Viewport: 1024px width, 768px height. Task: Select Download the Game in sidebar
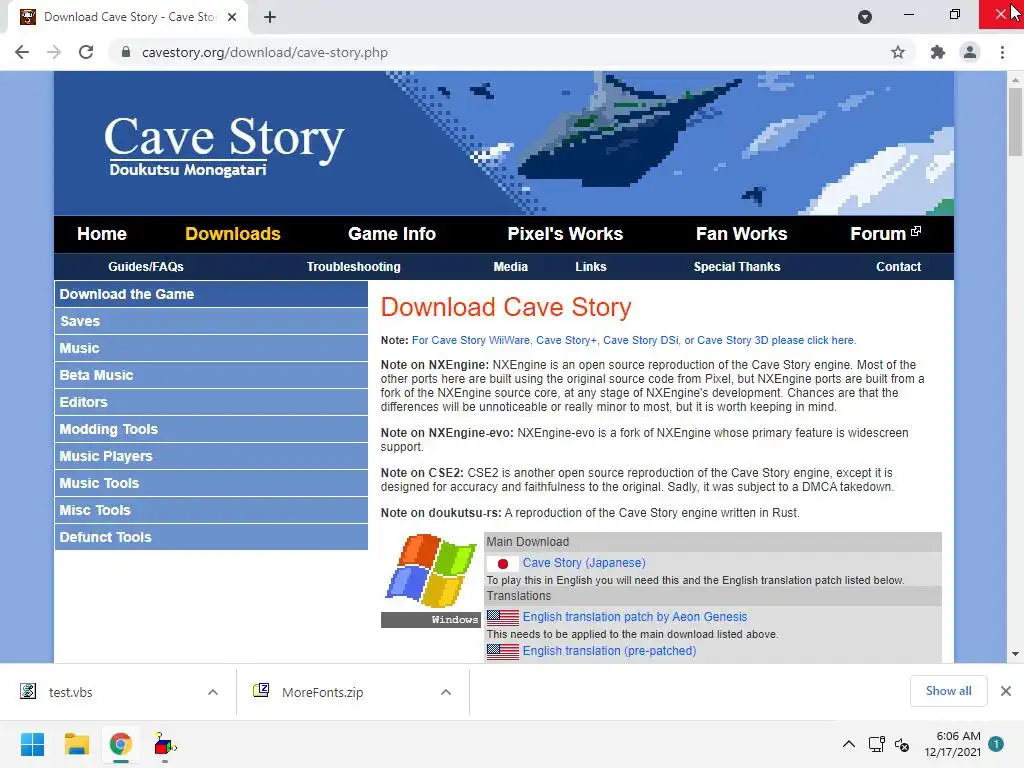coord(212,295)
